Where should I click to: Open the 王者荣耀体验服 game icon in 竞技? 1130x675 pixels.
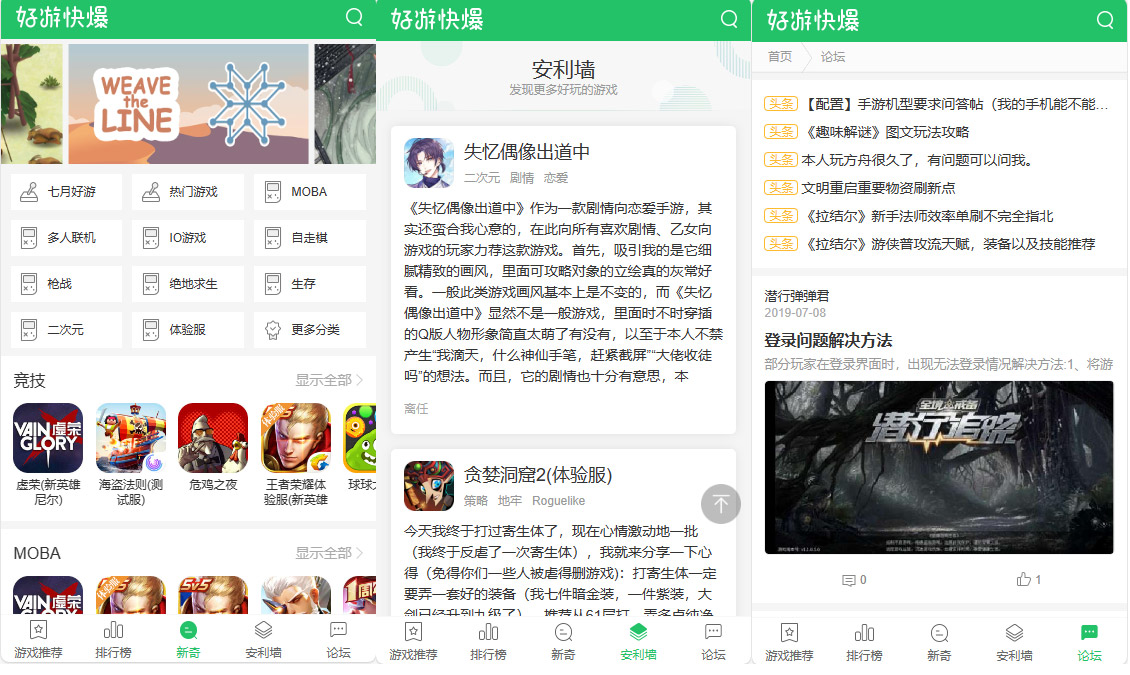click(295, 438)
